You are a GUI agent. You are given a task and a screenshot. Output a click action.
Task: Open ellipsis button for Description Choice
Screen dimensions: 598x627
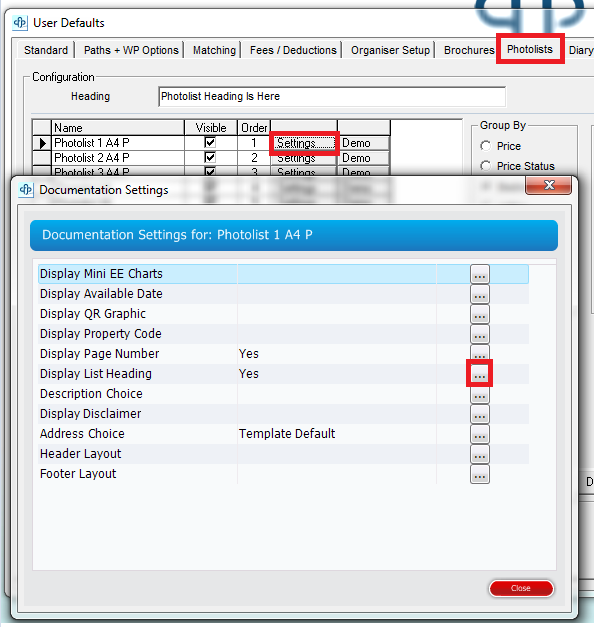(480, 395)
